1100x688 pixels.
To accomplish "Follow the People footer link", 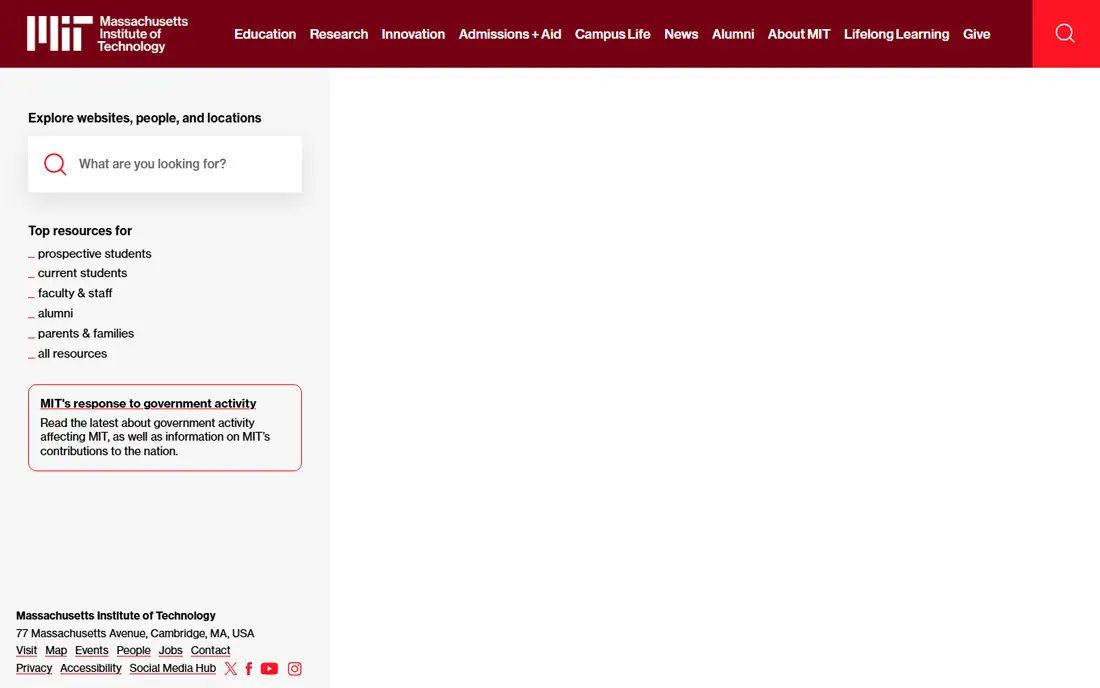I will [133, 650].
